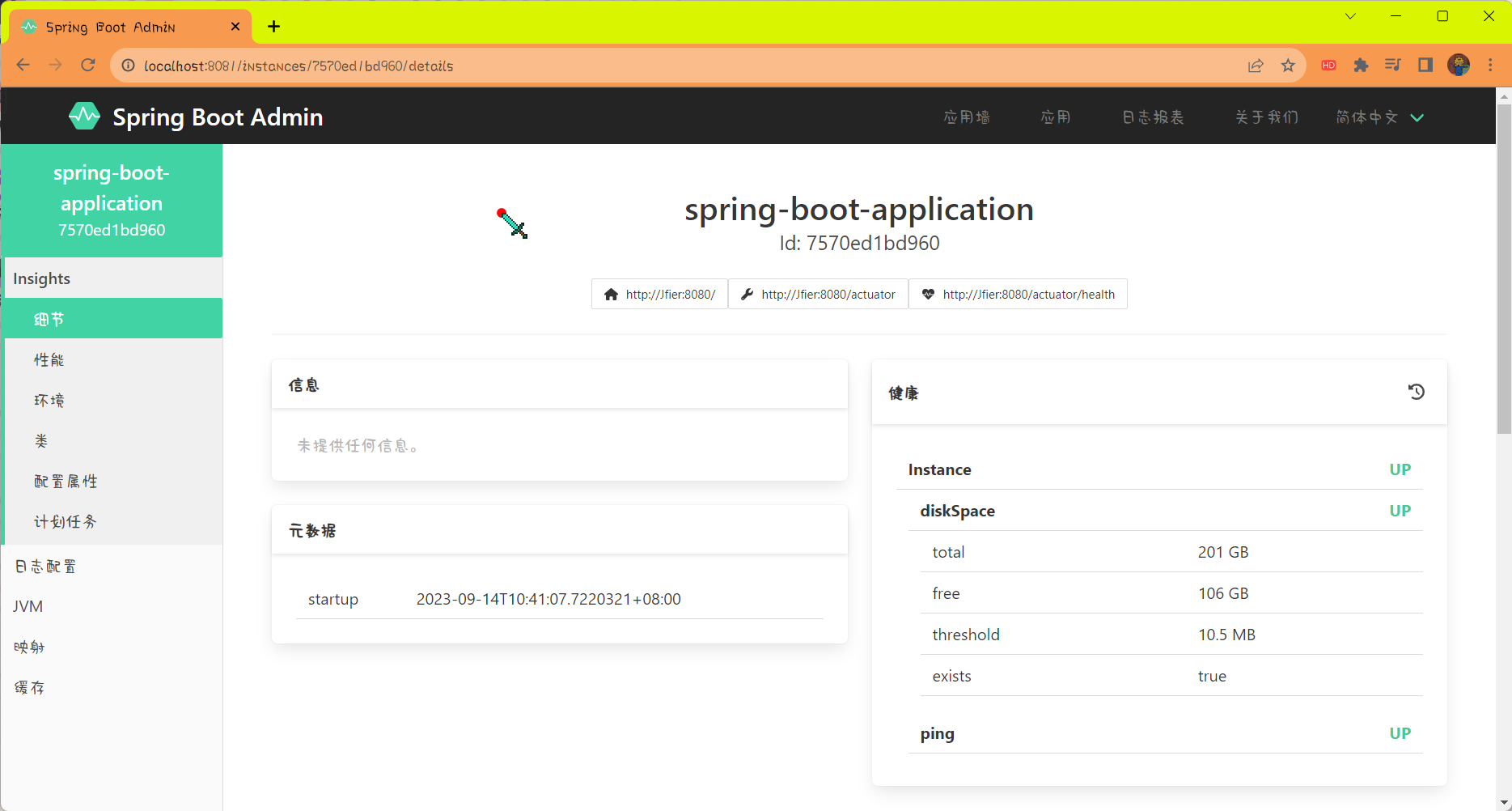
Task: Click the Instance UP status
Action: point(1400,469)
